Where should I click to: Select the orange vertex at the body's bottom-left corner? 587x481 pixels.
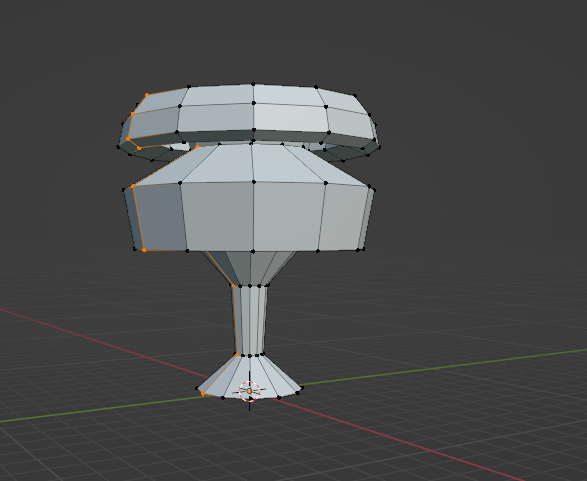coord(144,250)
